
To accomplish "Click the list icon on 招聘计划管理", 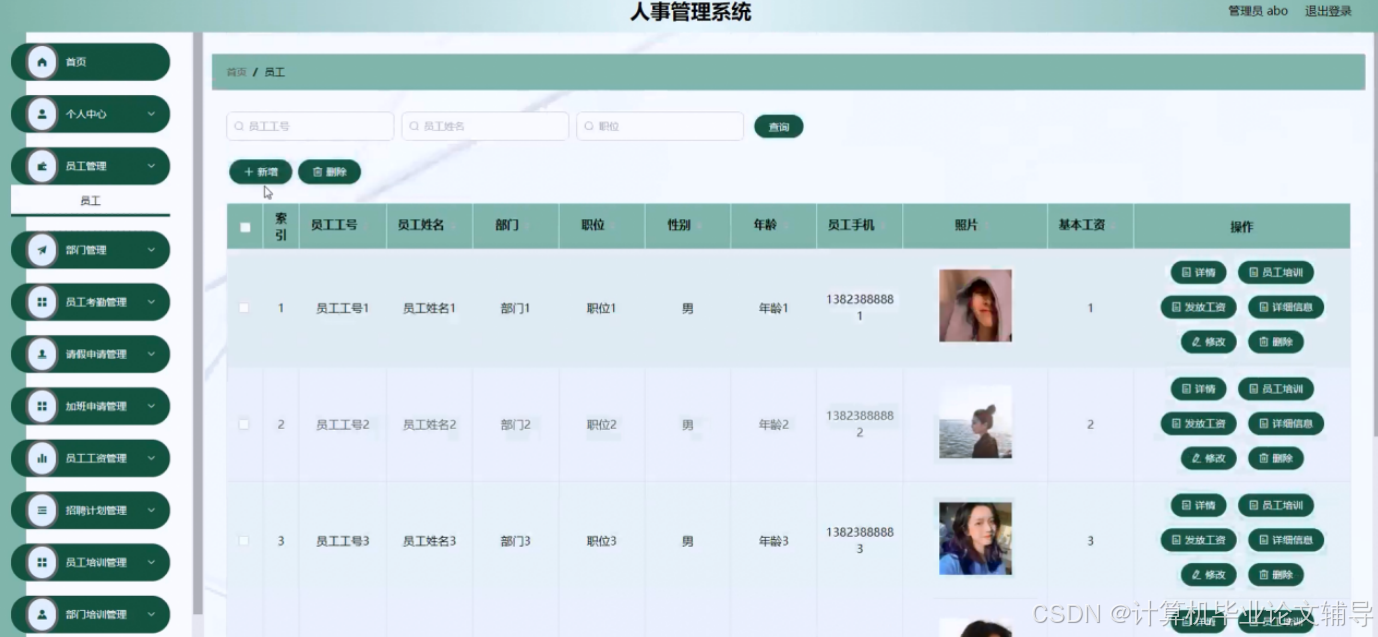I will [x=40, y=510].
